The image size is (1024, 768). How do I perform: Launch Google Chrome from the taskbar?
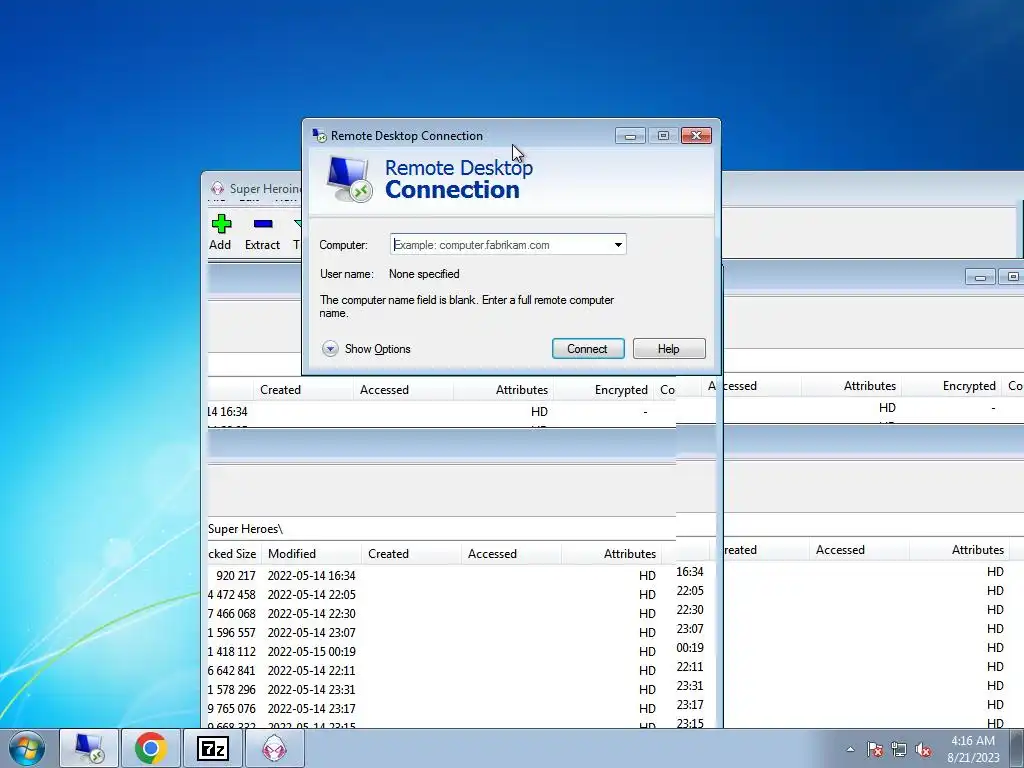pyautogui.click(x=151, y=748)
